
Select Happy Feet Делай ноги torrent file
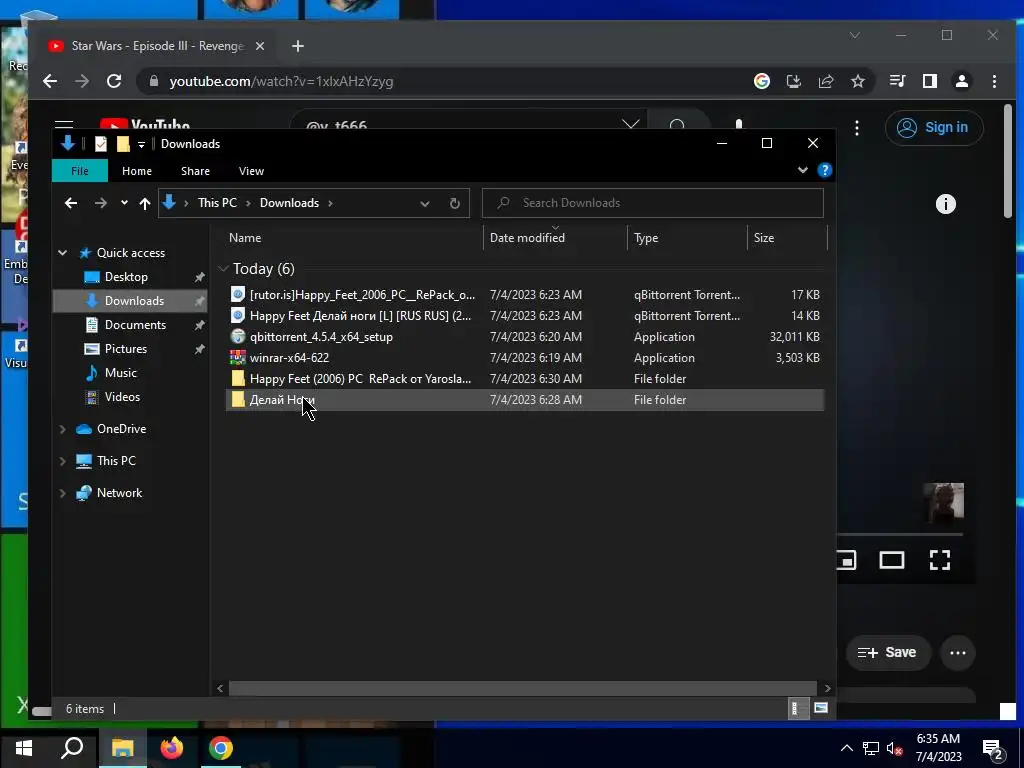click(x=524, y=315)
